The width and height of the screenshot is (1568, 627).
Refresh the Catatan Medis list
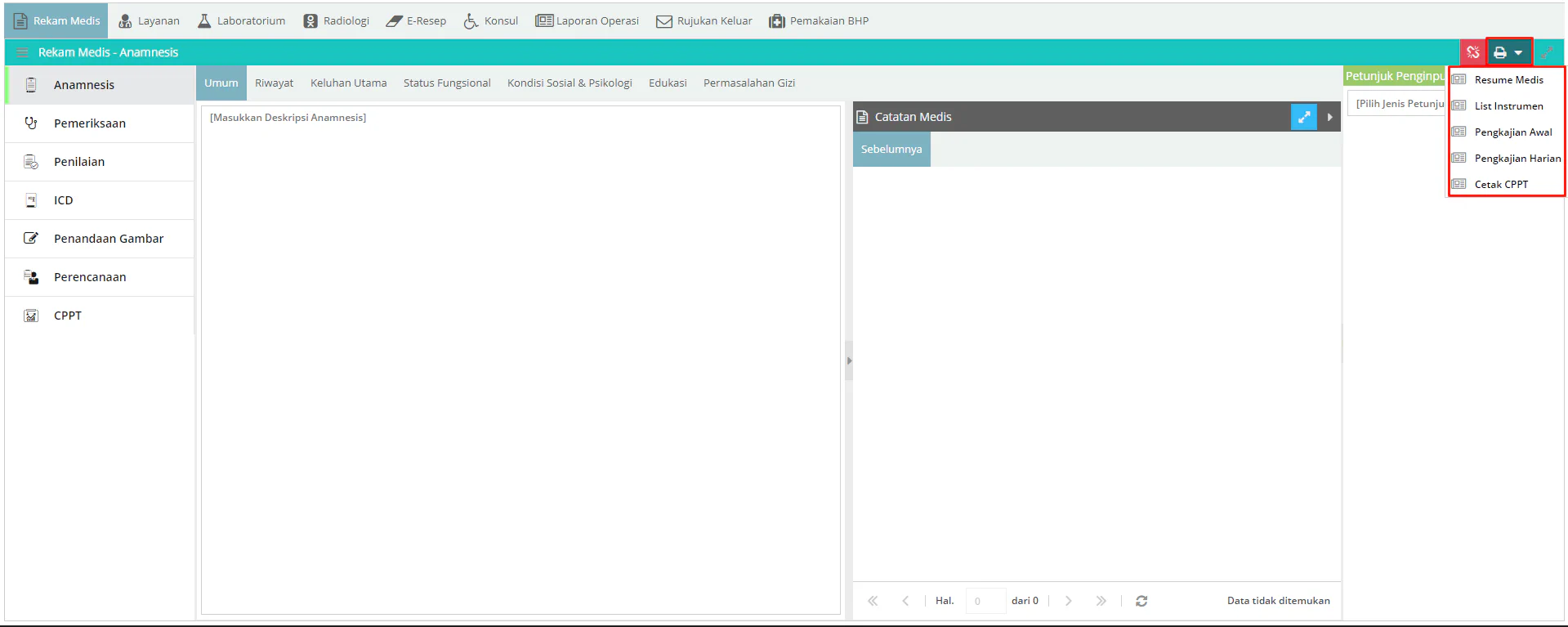(1141, 601)
